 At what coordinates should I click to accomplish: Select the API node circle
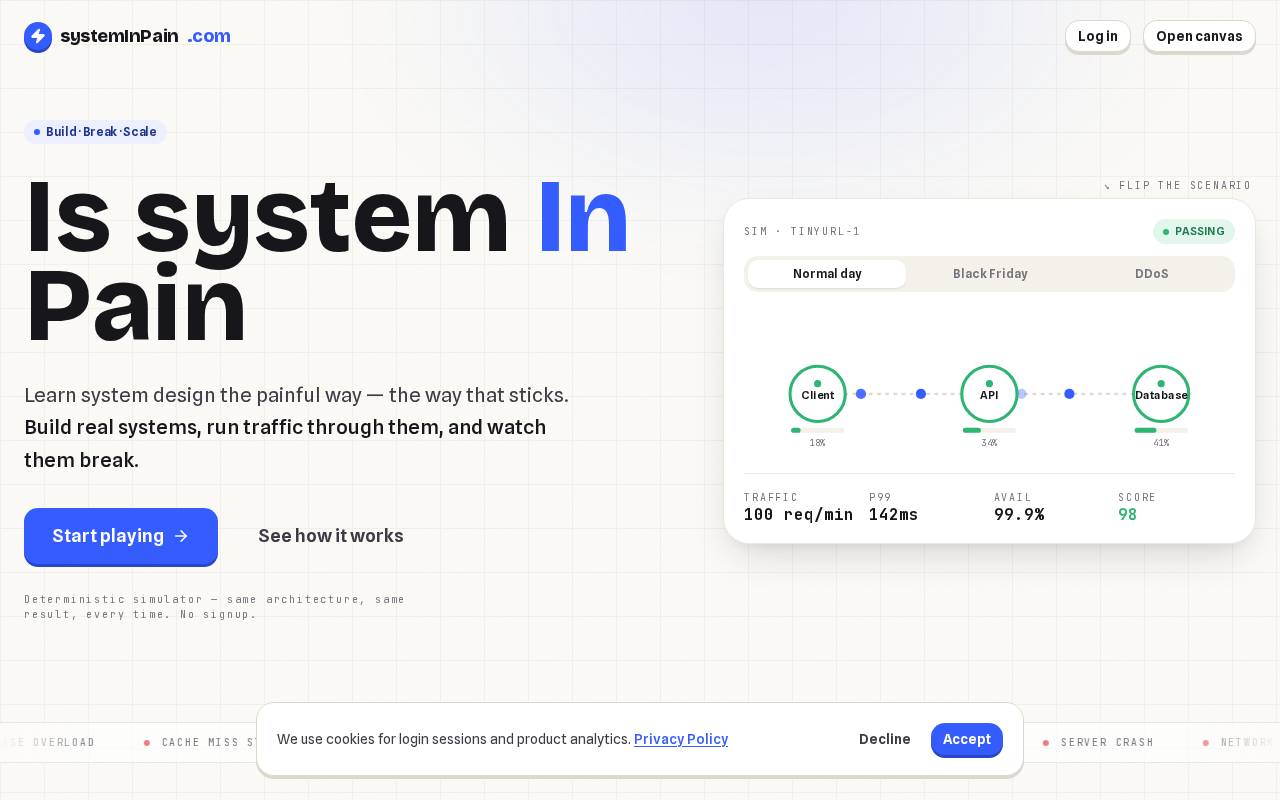(x=989, y=394)
